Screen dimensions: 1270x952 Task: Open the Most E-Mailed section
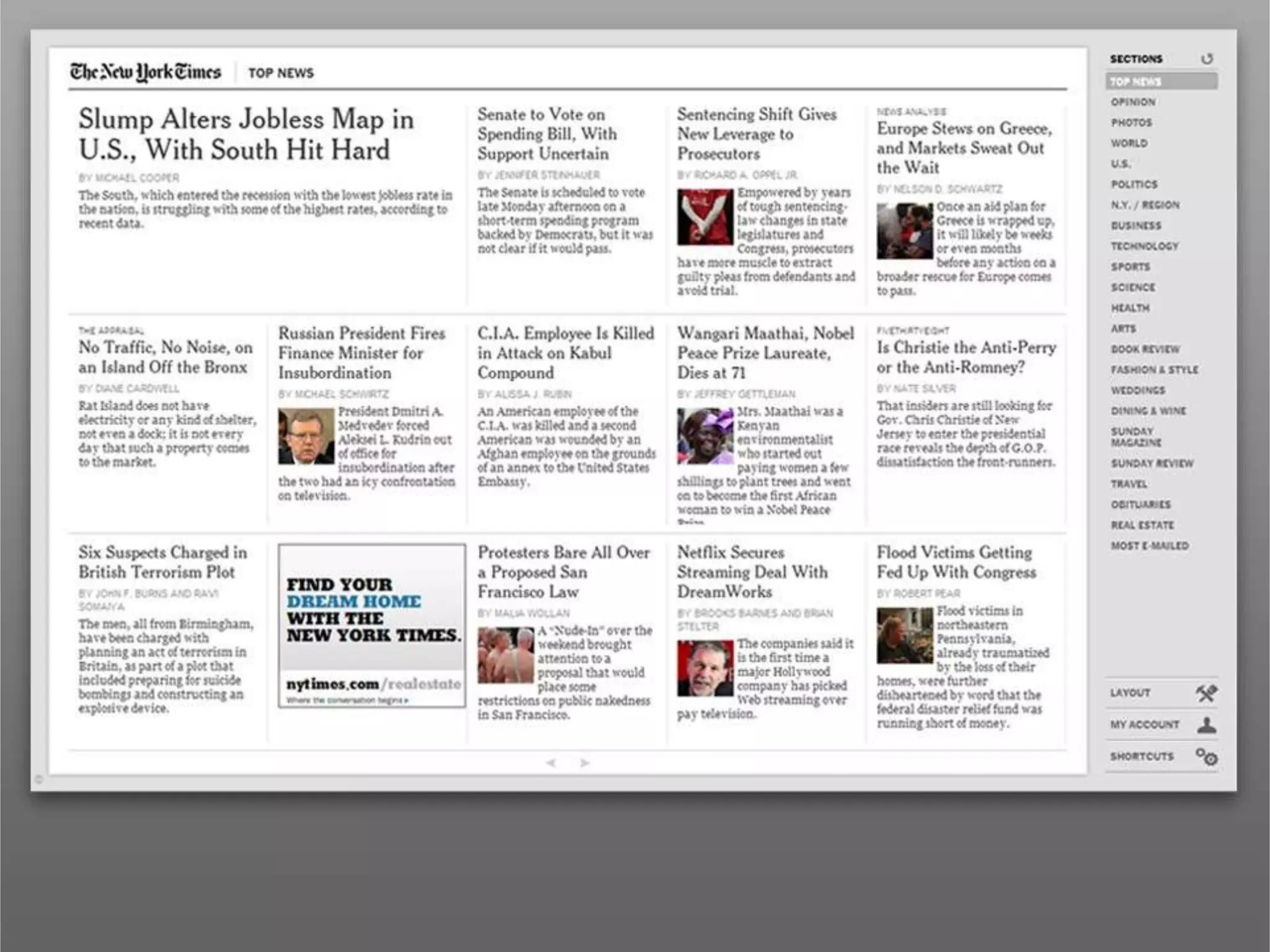click(x=1149, y=546)
